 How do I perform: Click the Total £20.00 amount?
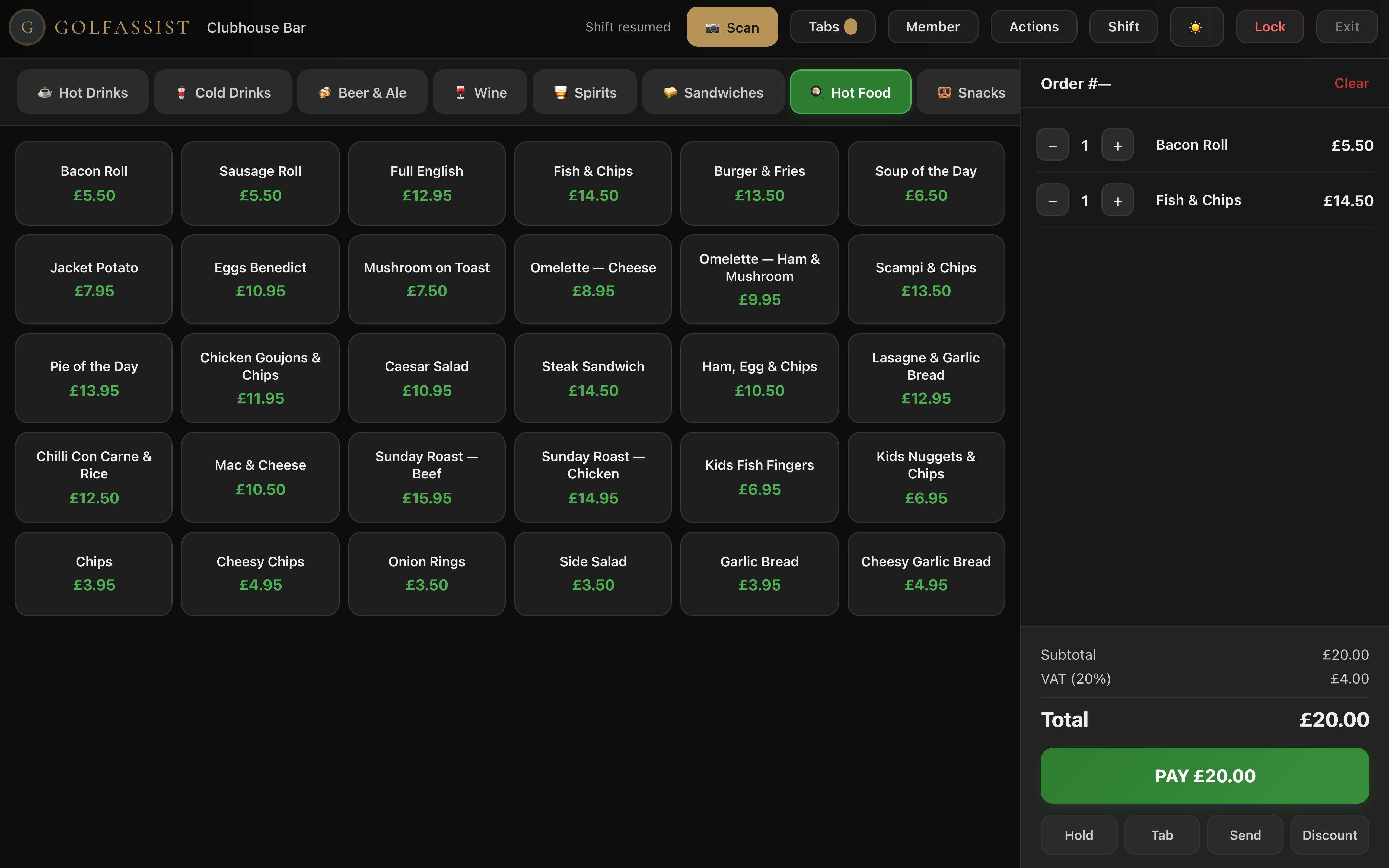pyautogui.click(x=1334, y=719)
